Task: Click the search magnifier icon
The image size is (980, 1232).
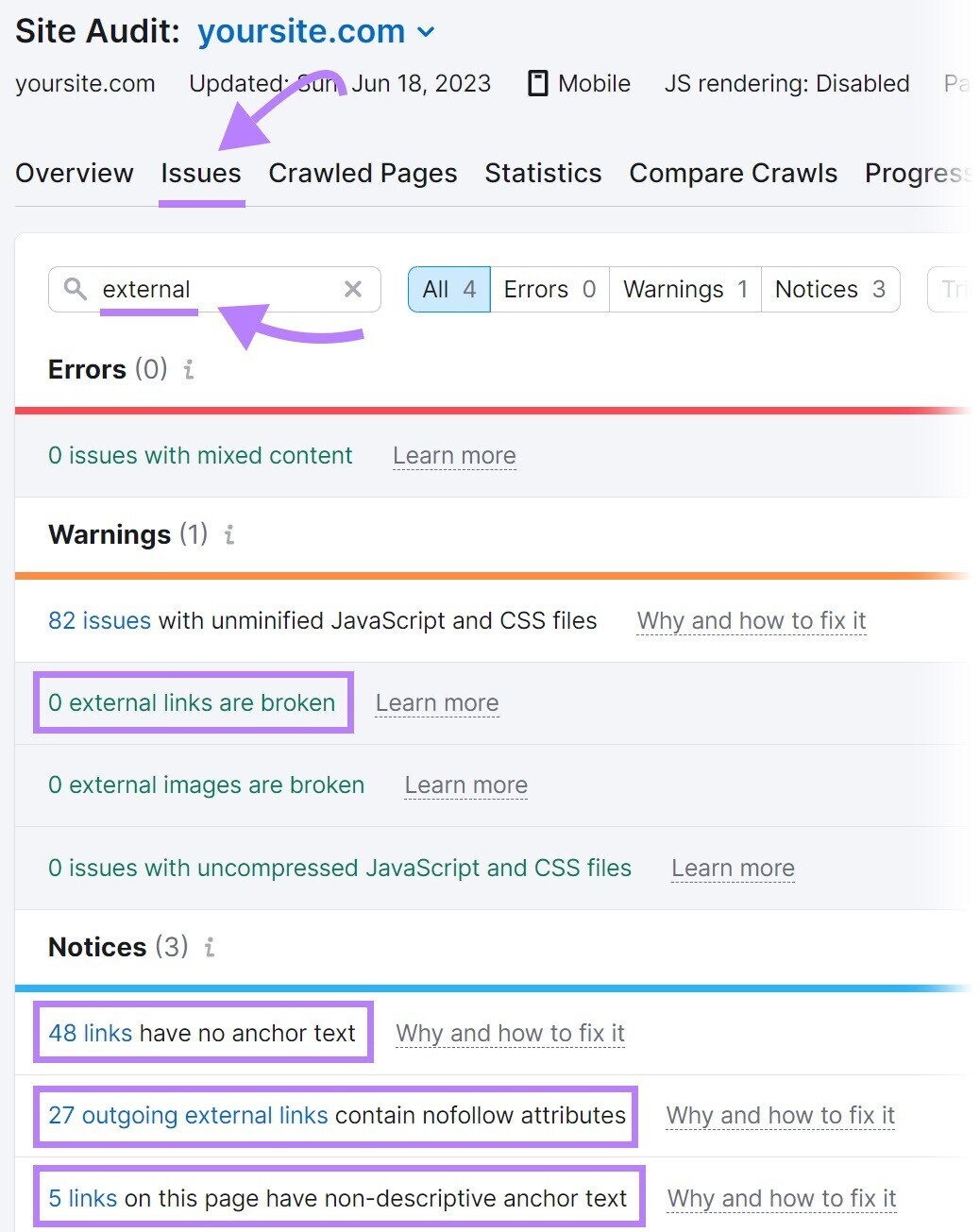Action: 76,289
